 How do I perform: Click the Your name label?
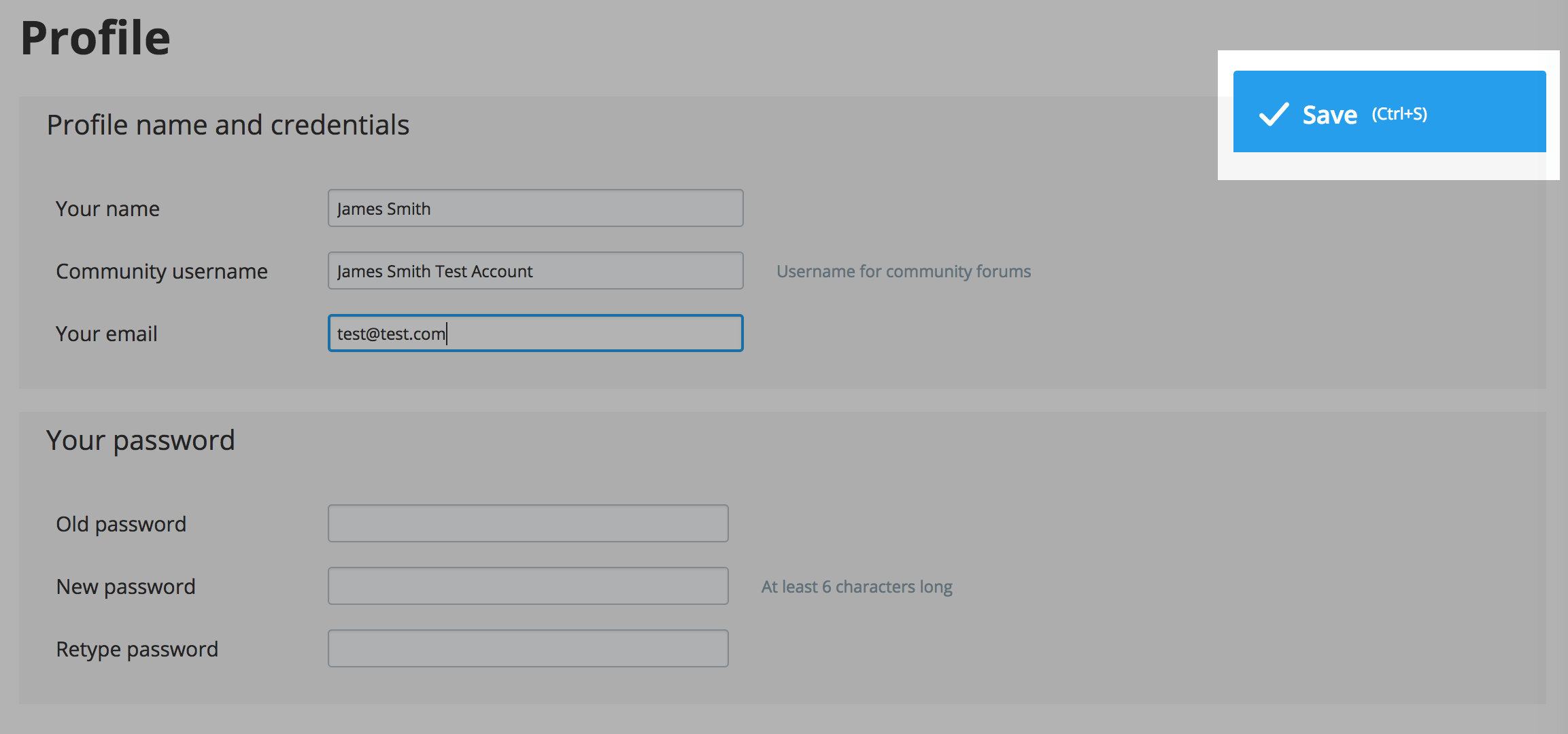click(108, 209)
